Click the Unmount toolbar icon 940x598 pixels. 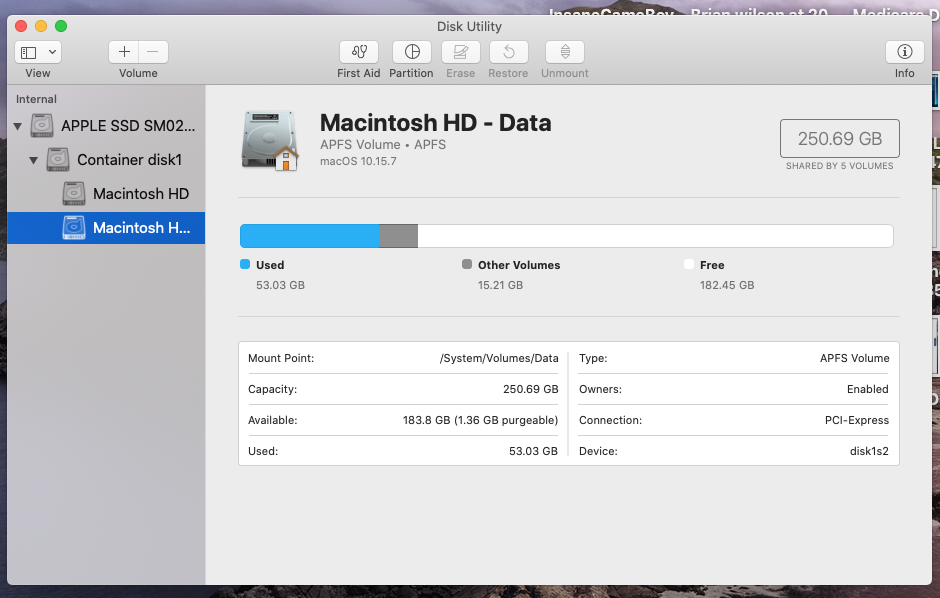pos(565,52)
